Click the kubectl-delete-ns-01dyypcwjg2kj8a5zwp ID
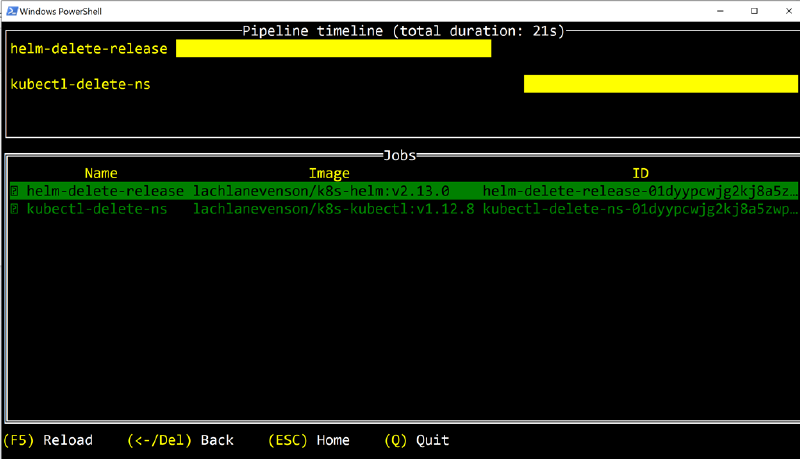 point(640,209)
